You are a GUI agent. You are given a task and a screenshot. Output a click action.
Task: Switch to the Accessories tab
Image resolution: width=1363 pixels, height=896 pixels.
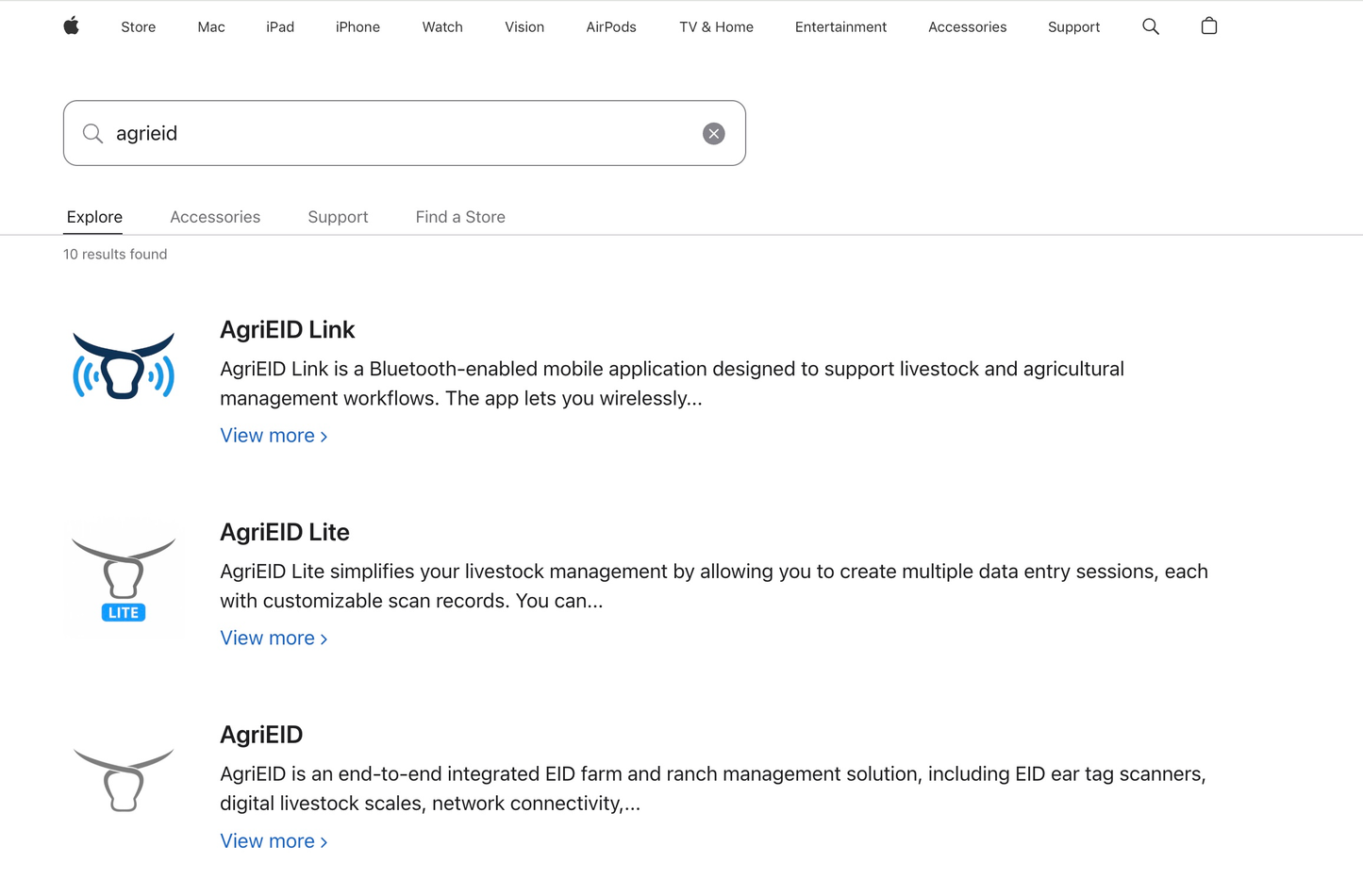coord(215,217)
